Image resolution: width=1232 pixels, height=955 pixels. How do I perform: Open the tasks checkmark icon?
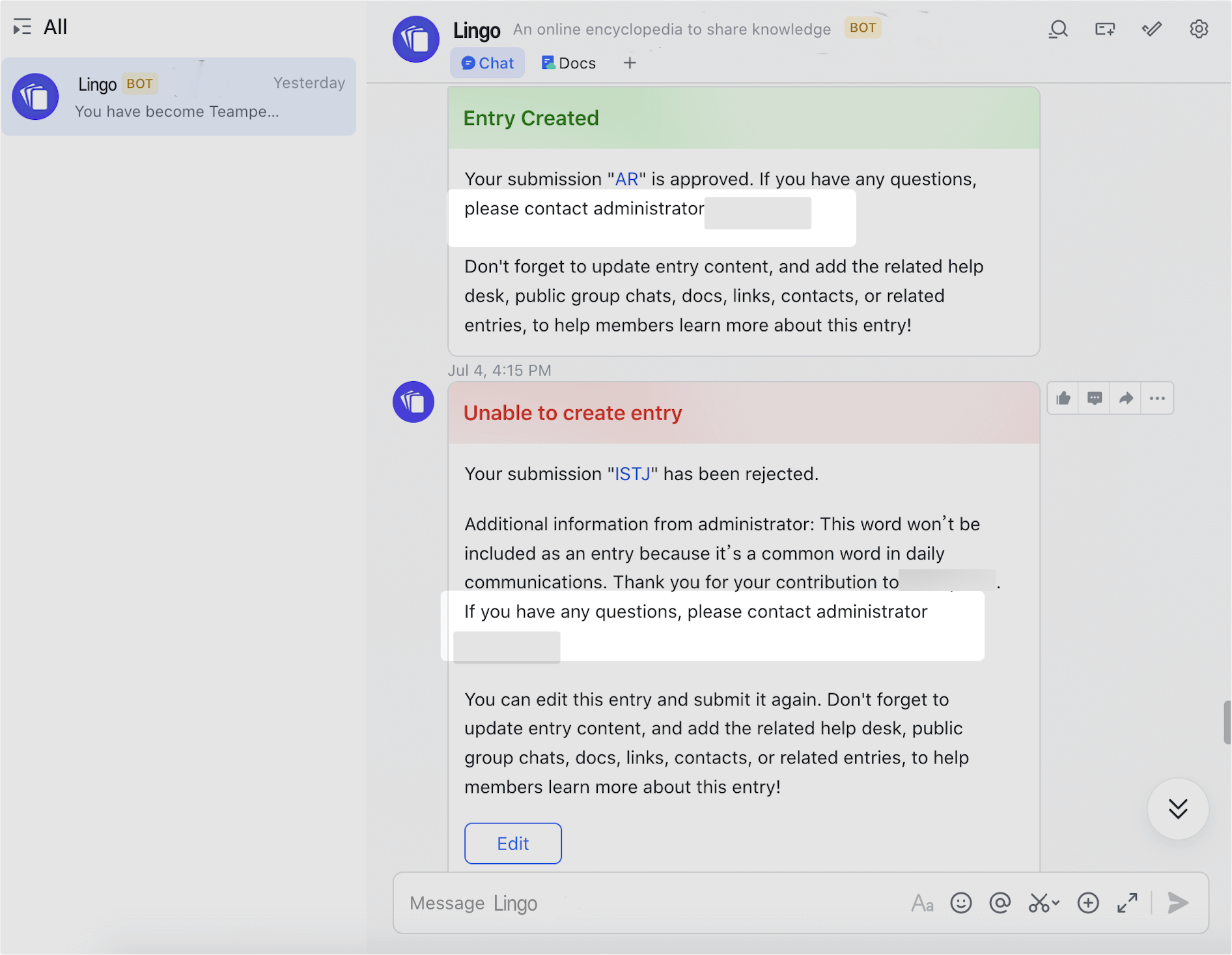(1152, 29)
